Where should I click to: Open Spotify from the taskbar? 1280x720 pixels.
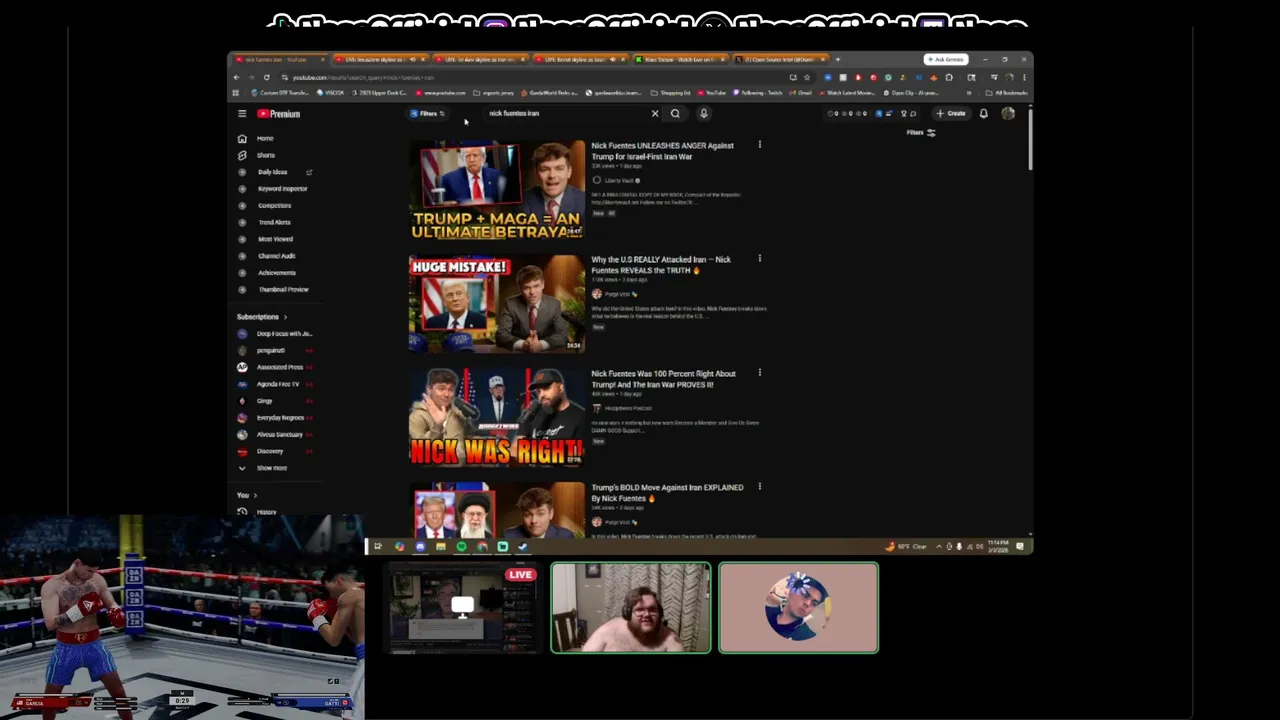click(461, 547)
